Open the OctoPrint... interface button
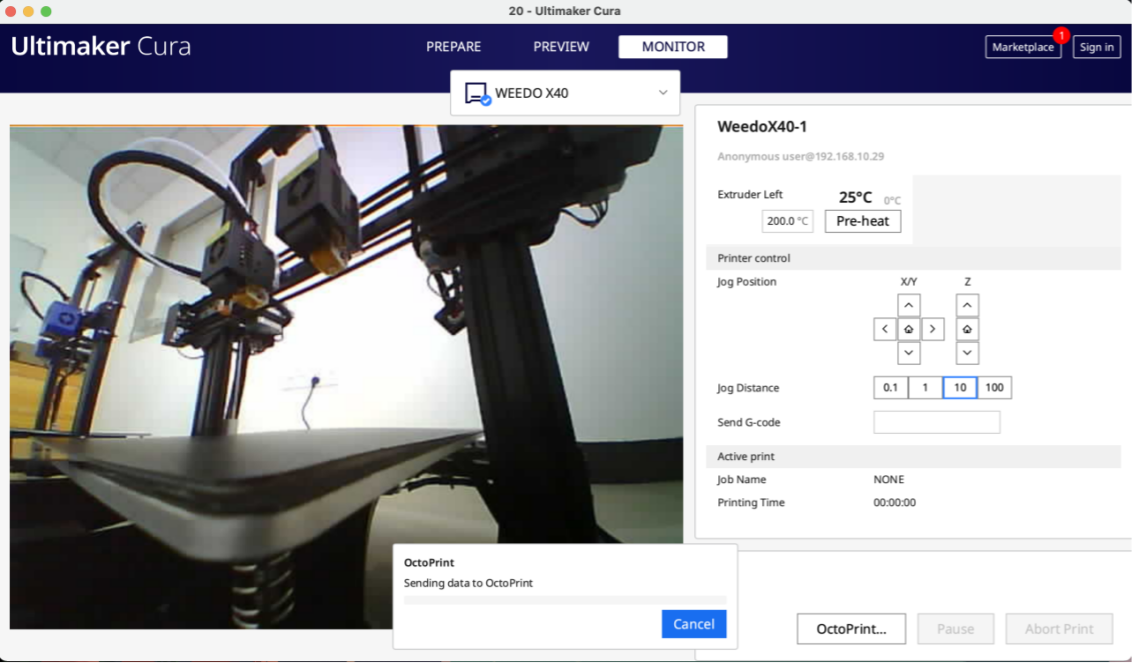This screenshot has width=1136, height=666. [x=850, y=629]
